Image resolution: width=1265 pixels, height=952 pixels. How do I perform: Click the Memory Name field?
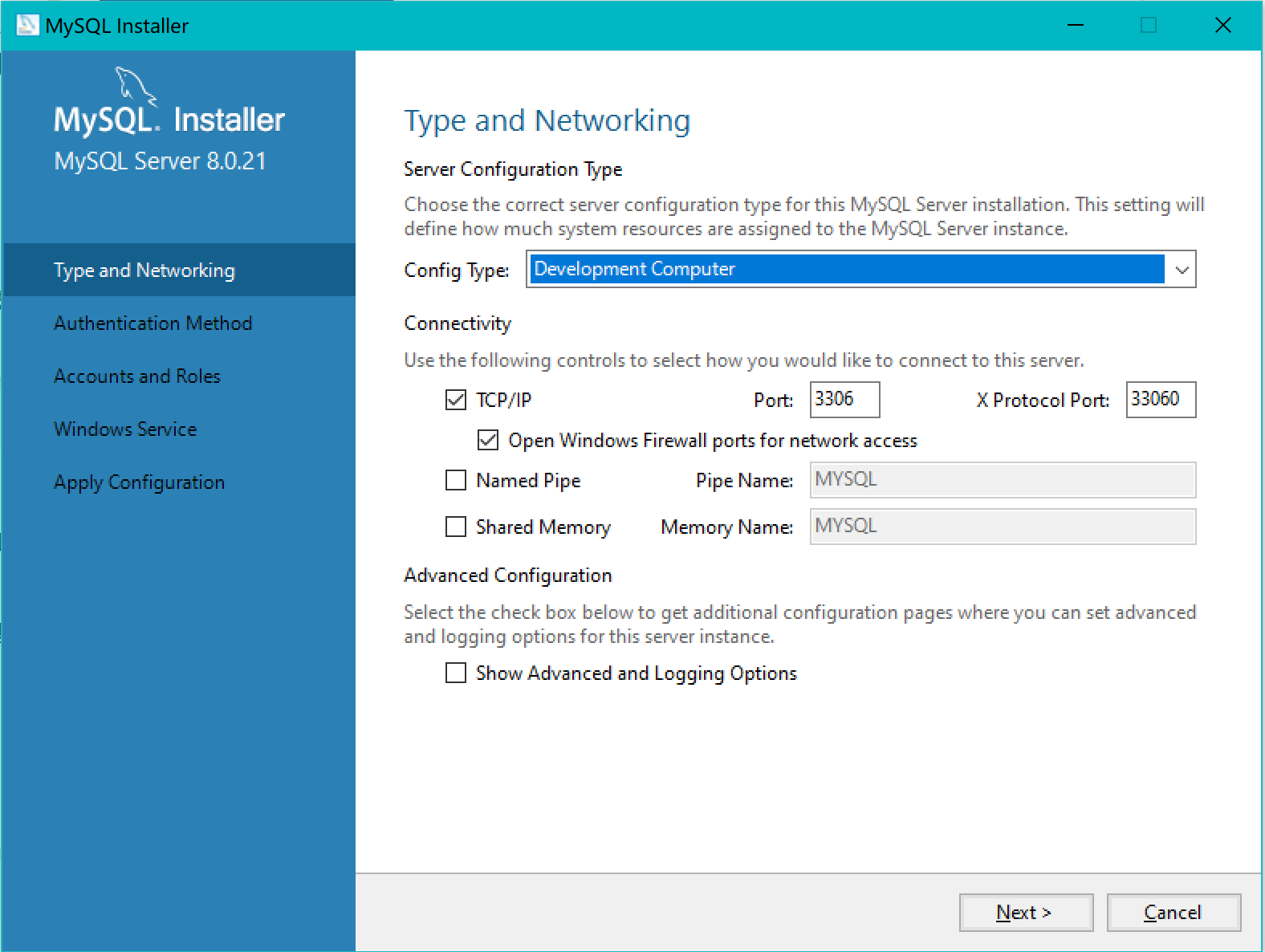(1003, 527)
